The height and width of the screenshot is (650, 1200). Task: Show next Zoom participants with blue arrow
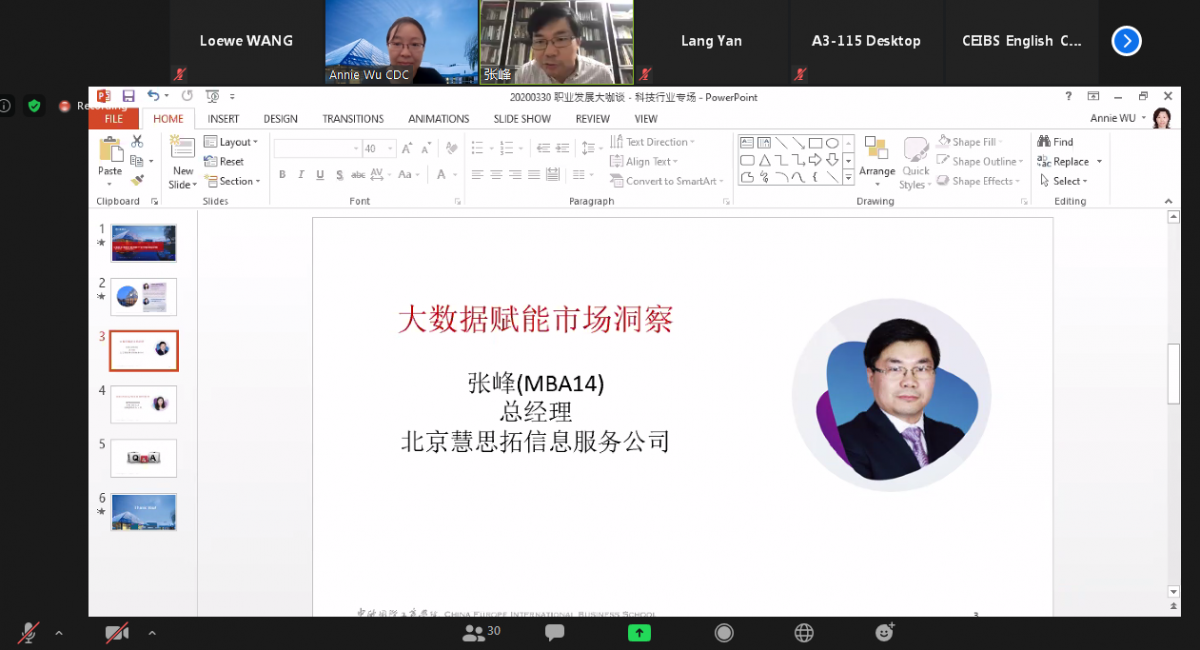tap(1126, 41)
